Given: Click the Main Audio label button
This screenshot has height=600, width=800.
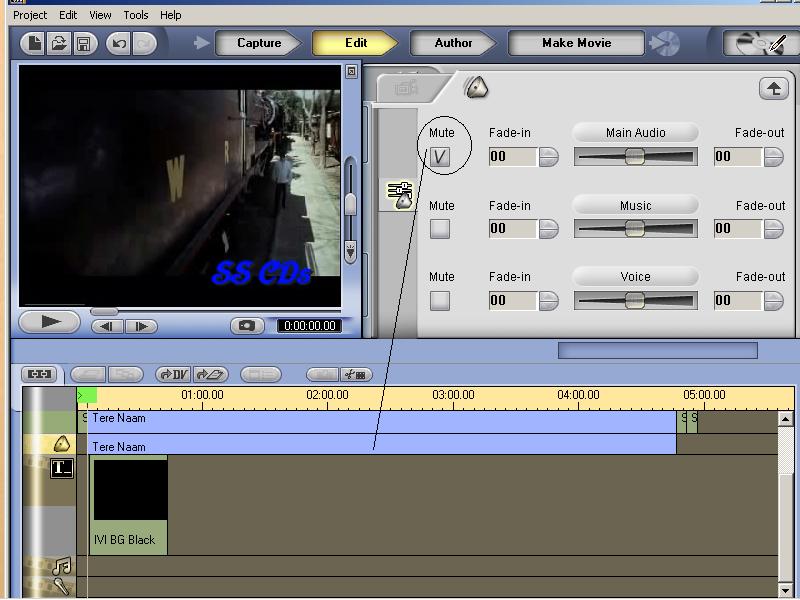Looking at the screenshot, I should tap(635, 133).
